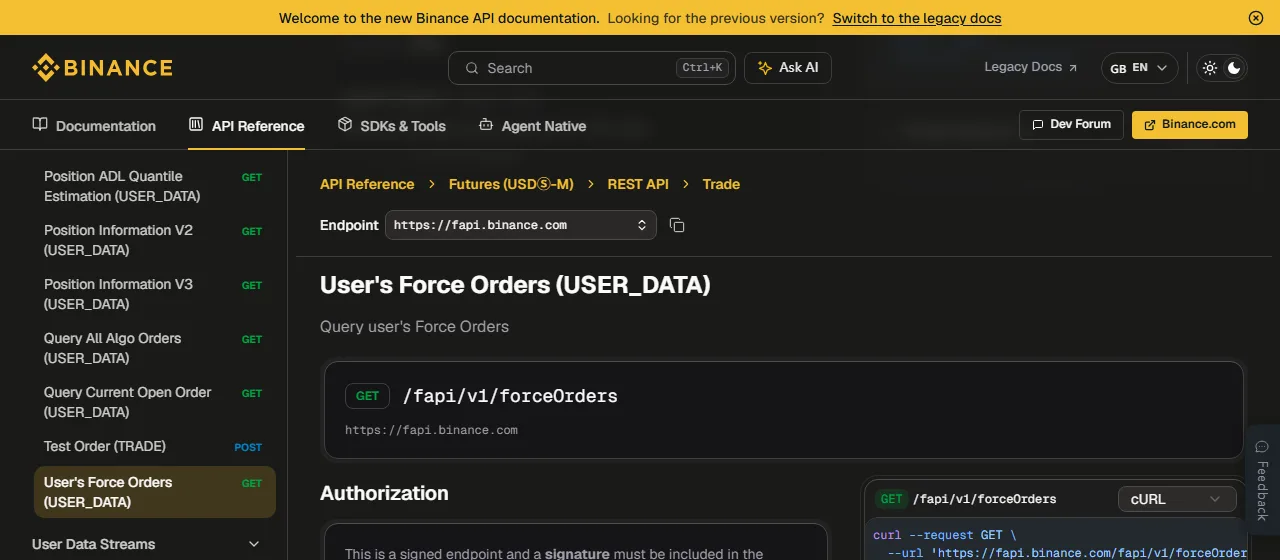
Task: Go to REST API breadcrumb
Action: pyautogui.click(x=638, y=184)
